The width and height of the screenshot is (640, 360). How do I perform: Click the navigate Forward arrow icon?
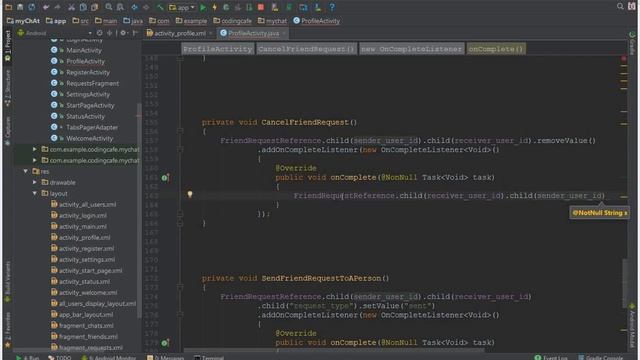[146, 7]
